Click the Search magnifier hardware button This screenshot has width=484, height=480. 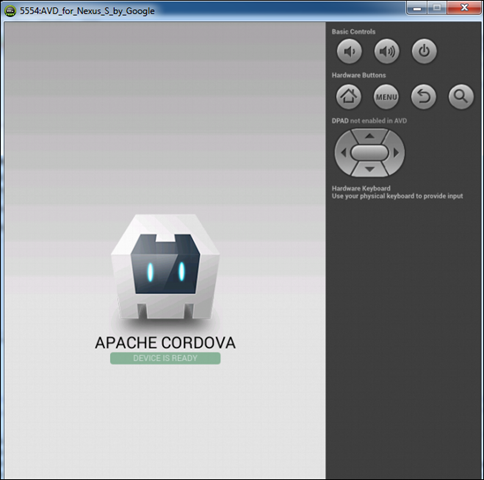[461, 97]
